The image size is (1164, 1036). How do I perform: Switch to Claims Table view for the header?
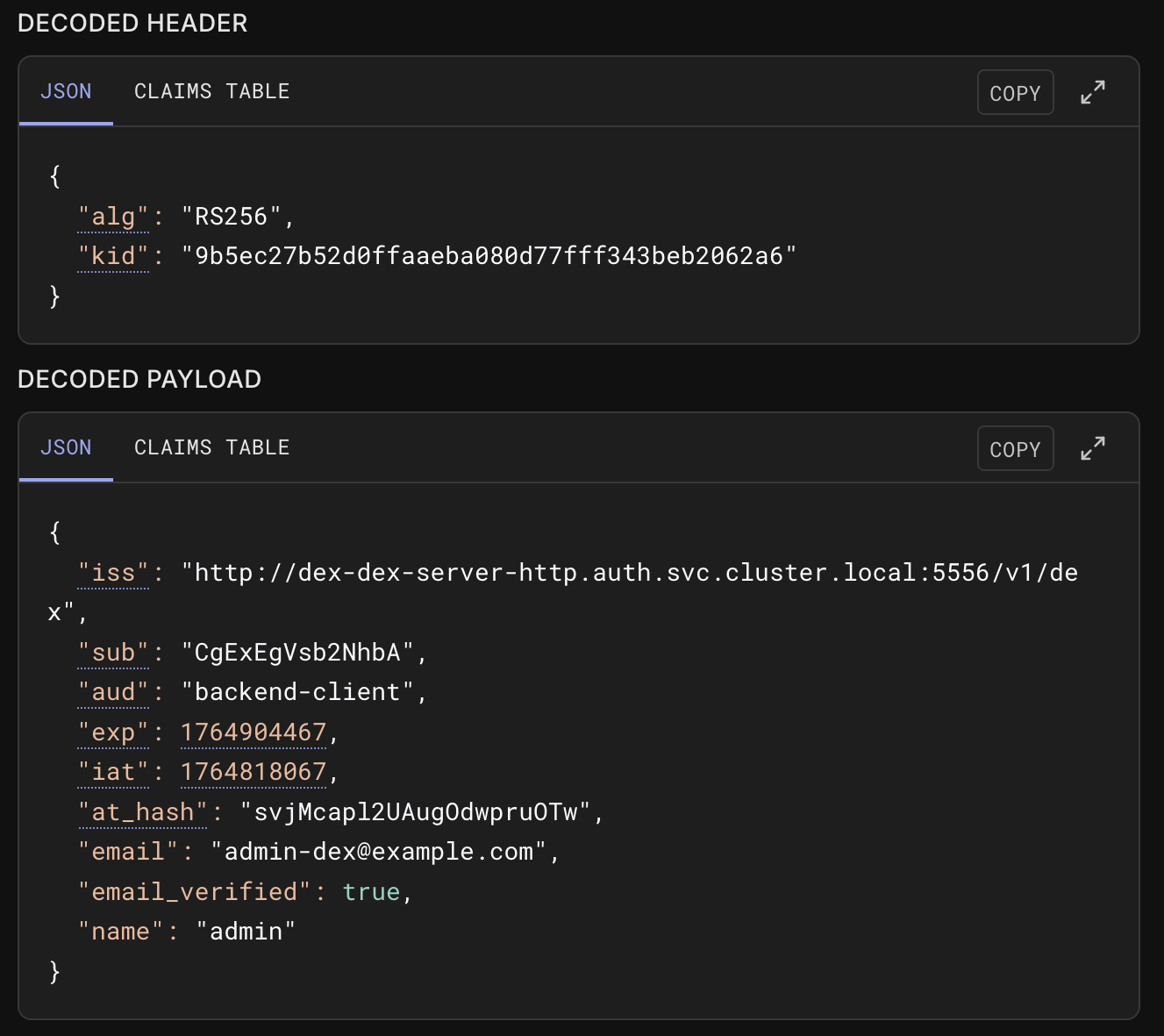click(211, 90)
